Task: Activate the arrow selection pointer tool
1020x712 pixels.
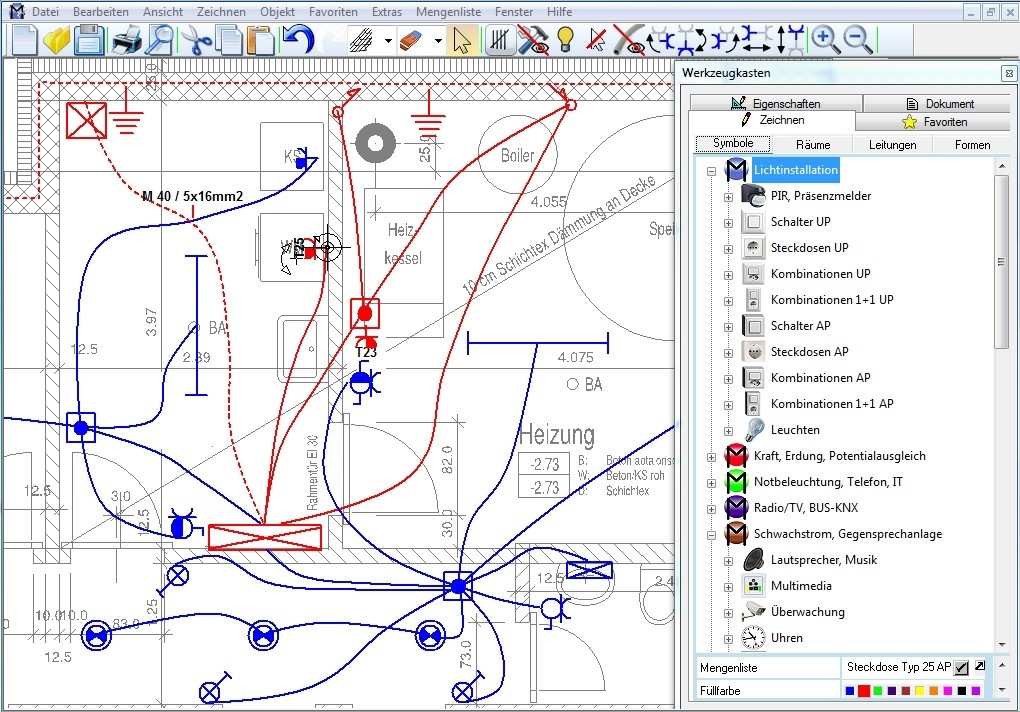Action: coord(461,40)
